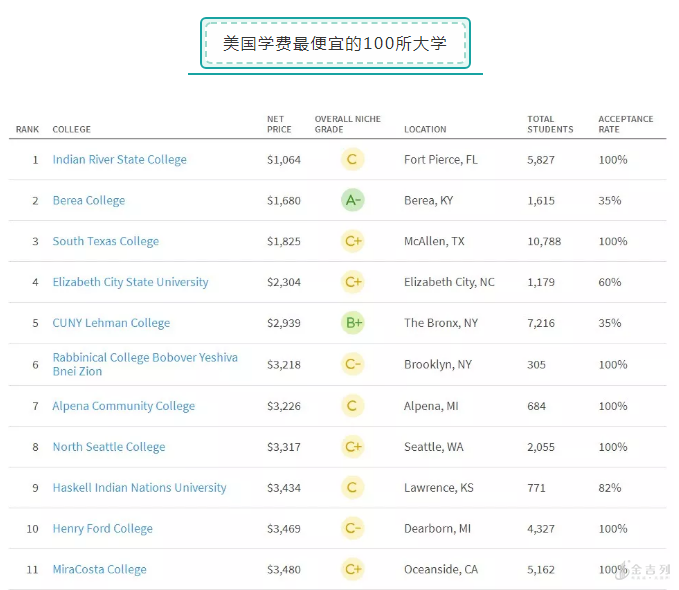
Task: Open Elizabeth City State University page
Action: tap(130, 282)
